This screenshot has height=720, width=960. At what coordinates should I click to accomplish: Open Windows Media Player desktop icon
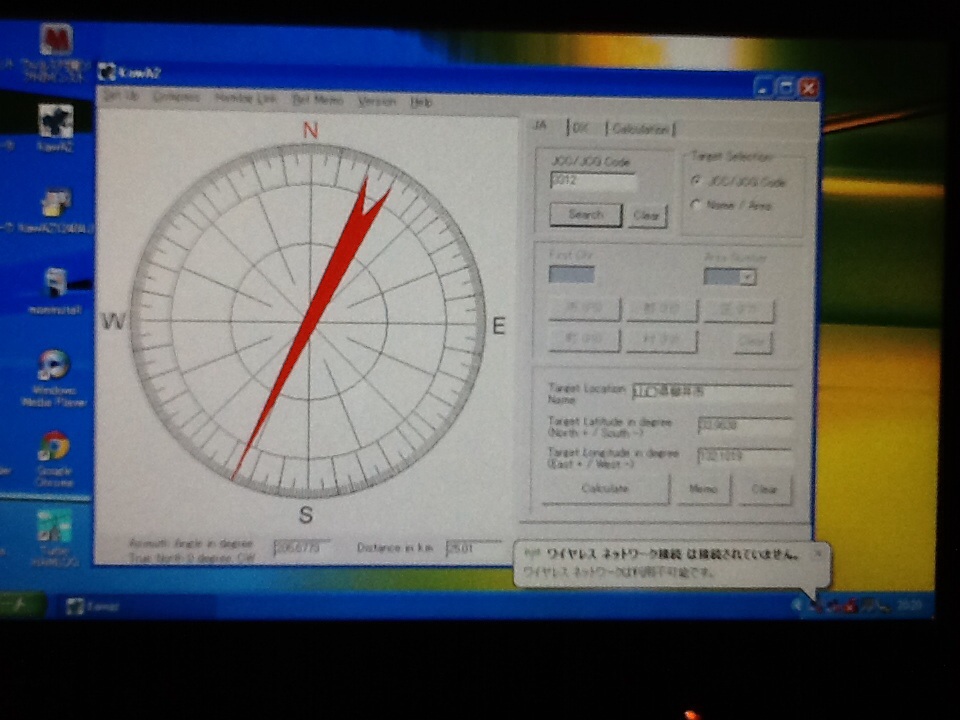click(x=54, y=365)
